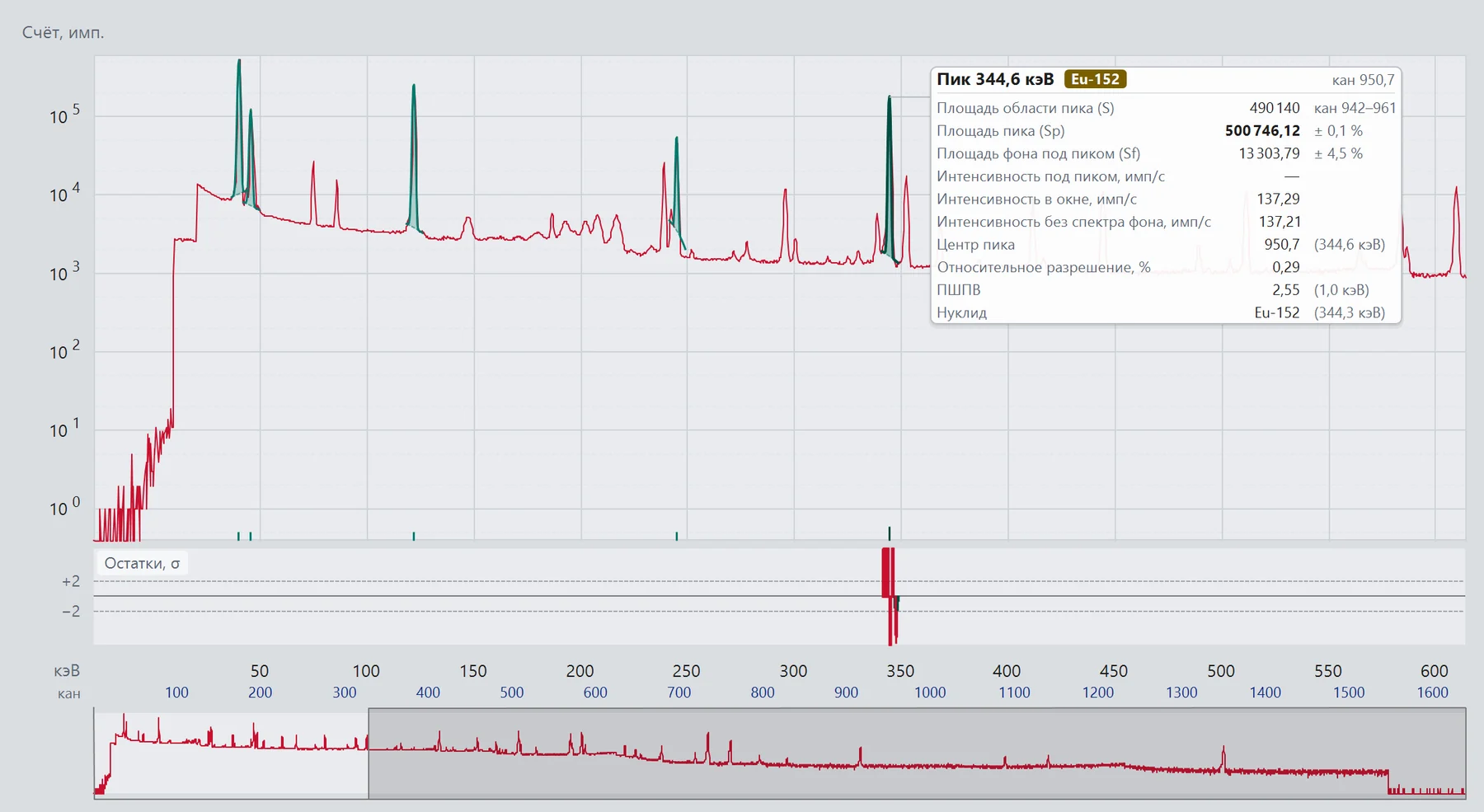Click 'Интенсивность в окне, имп/с' value 137,29
Image resolution: width=1484 pixels, height=812 pixels.
[x=1278, y=199]
